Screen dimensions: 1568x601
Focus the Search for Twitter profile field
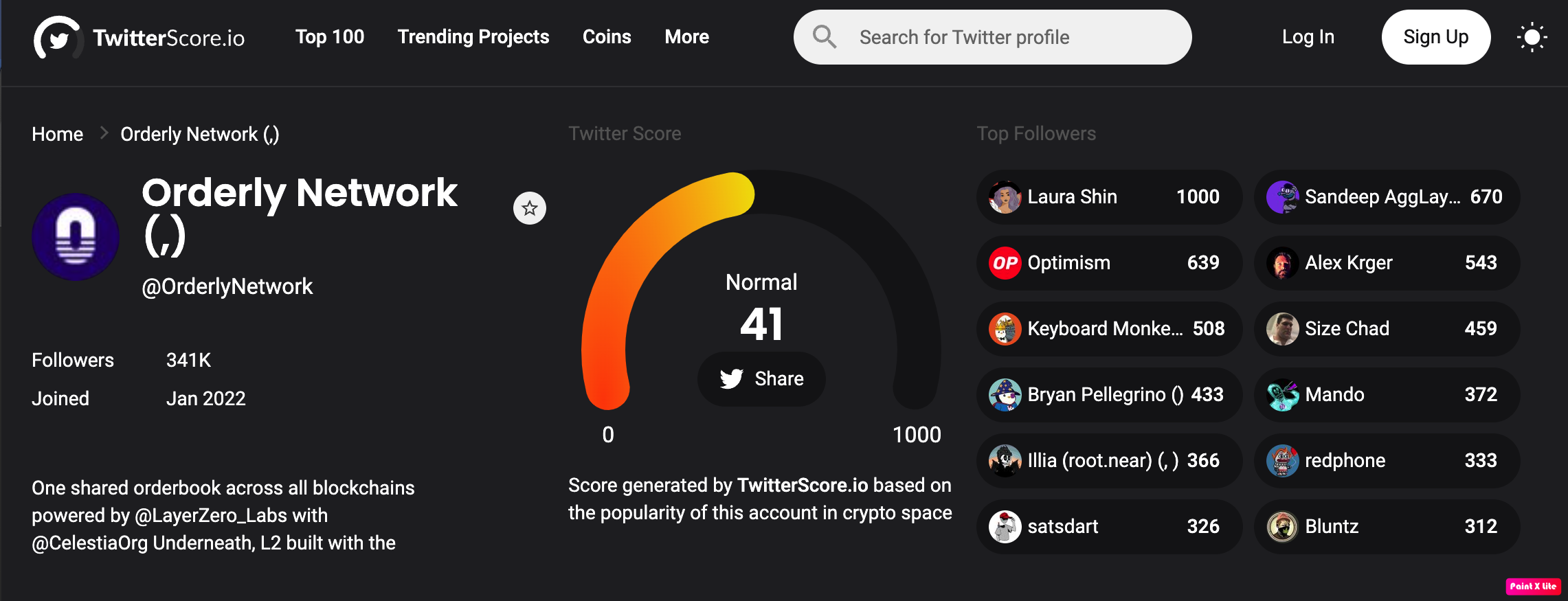point(992,37)
